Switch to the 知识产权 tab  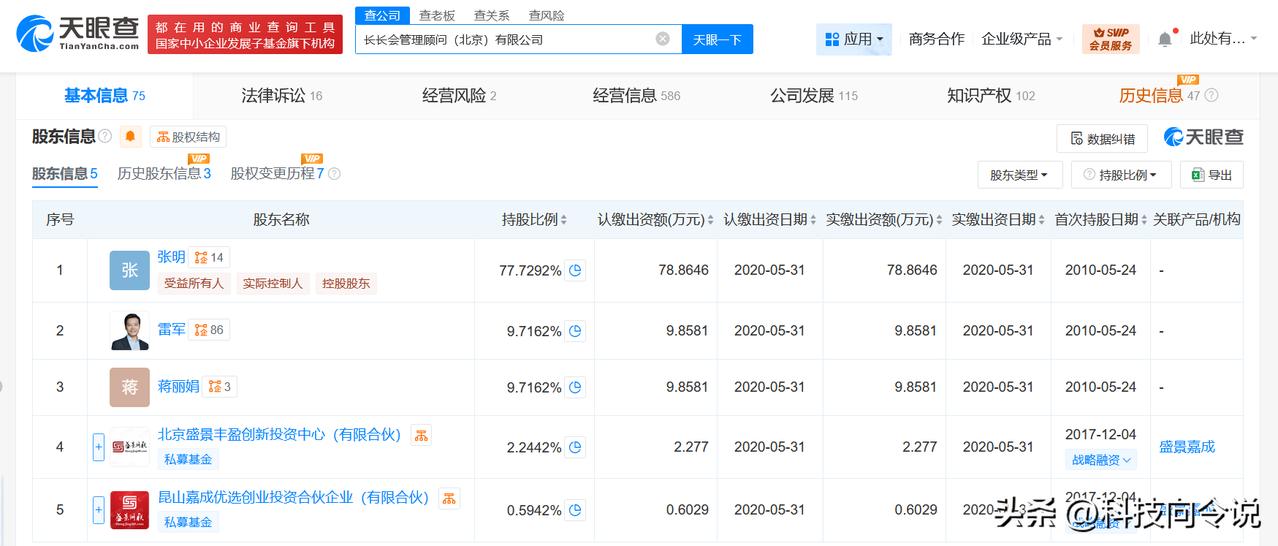[x=991, y=96]
